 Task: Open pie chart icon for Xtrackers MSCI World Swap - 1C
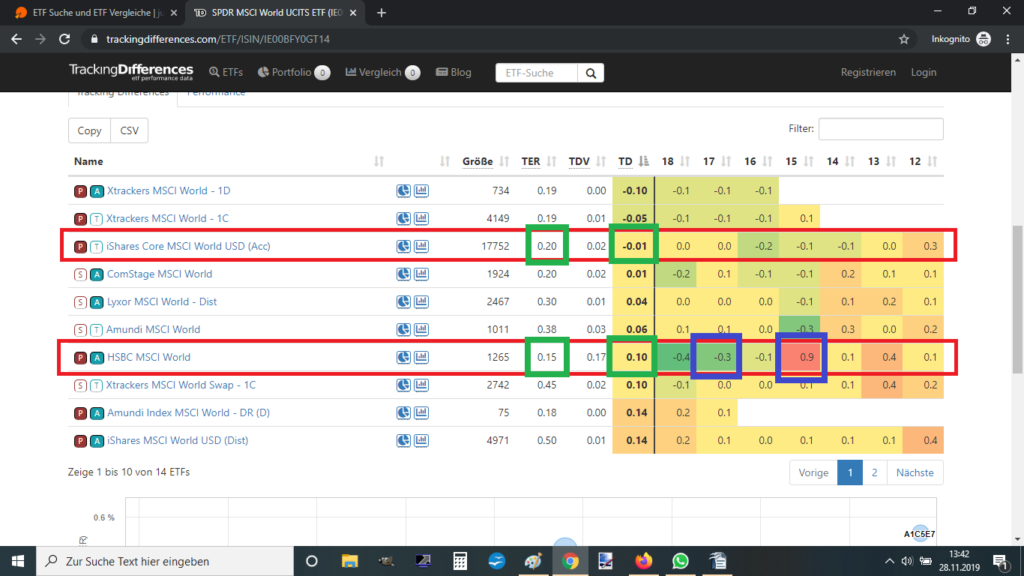point(404,385)
